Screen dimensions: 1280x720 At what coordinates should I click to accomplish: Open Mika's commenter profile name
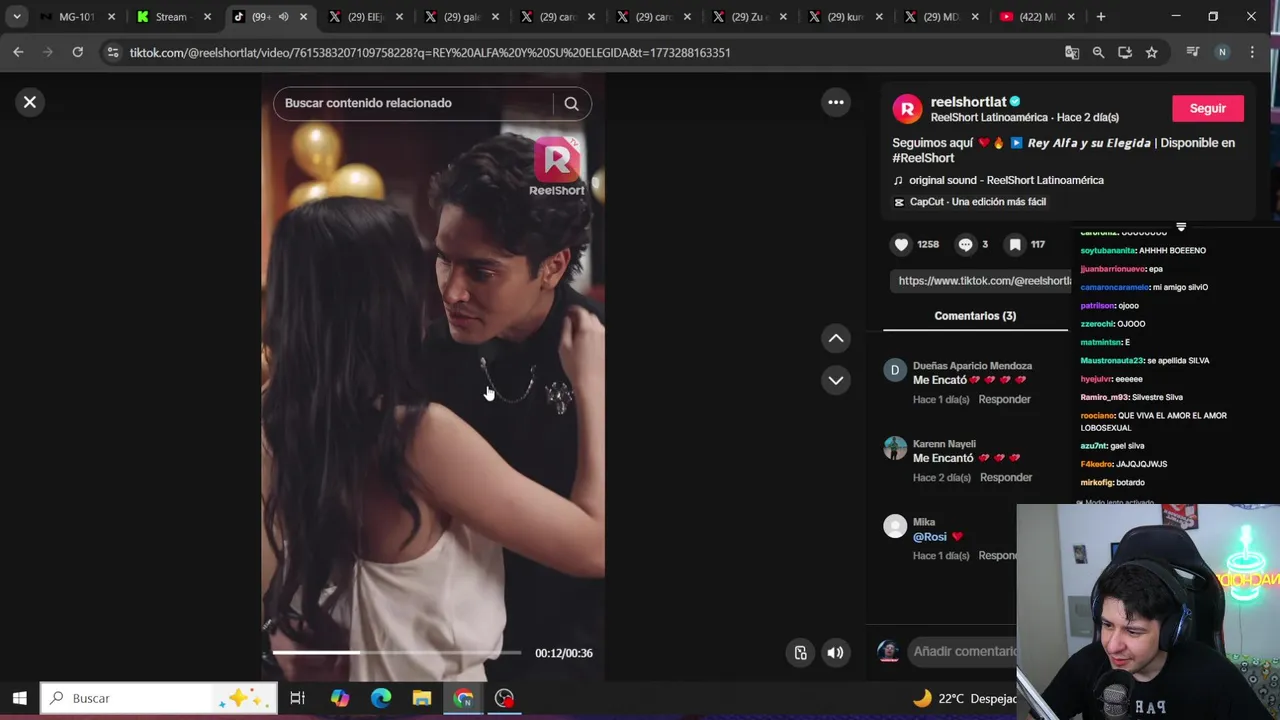(x=924, y=522)
